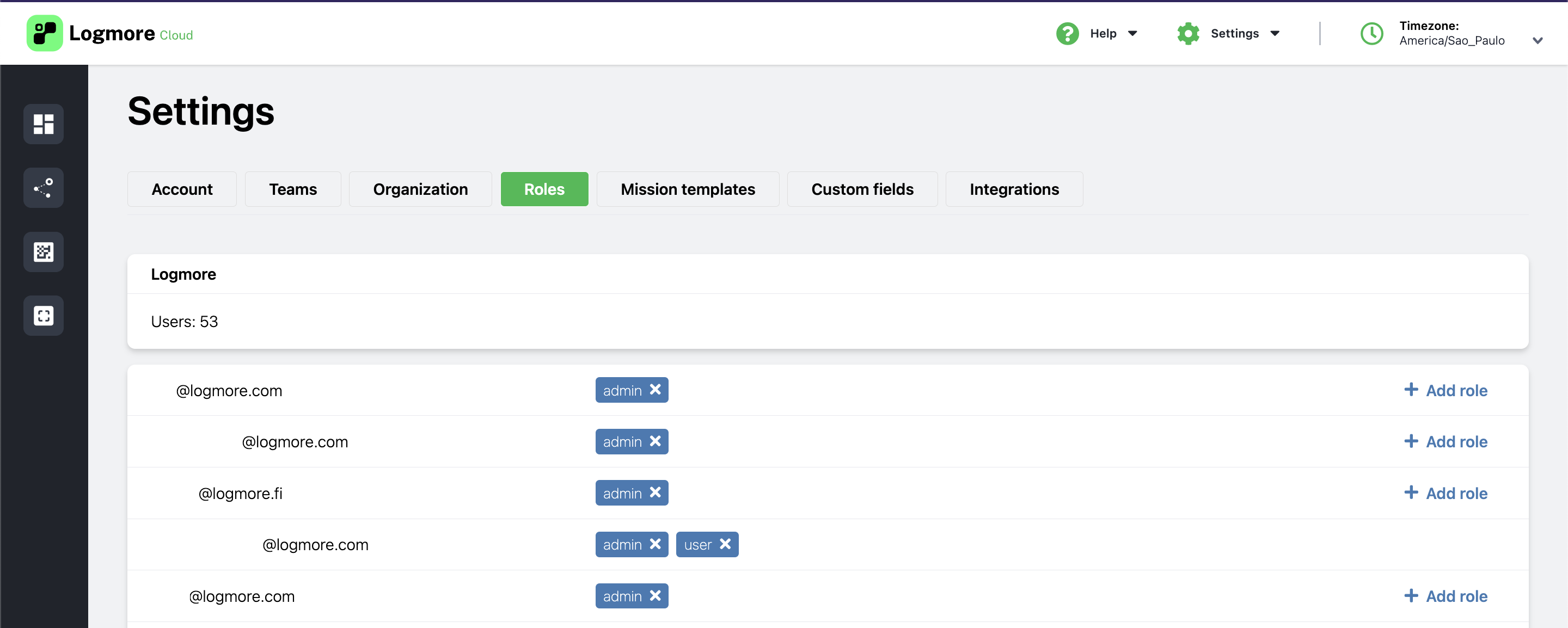Select the @logmore.fi email text
Screen dimensions: 1568x628
[x=241, y=494]
